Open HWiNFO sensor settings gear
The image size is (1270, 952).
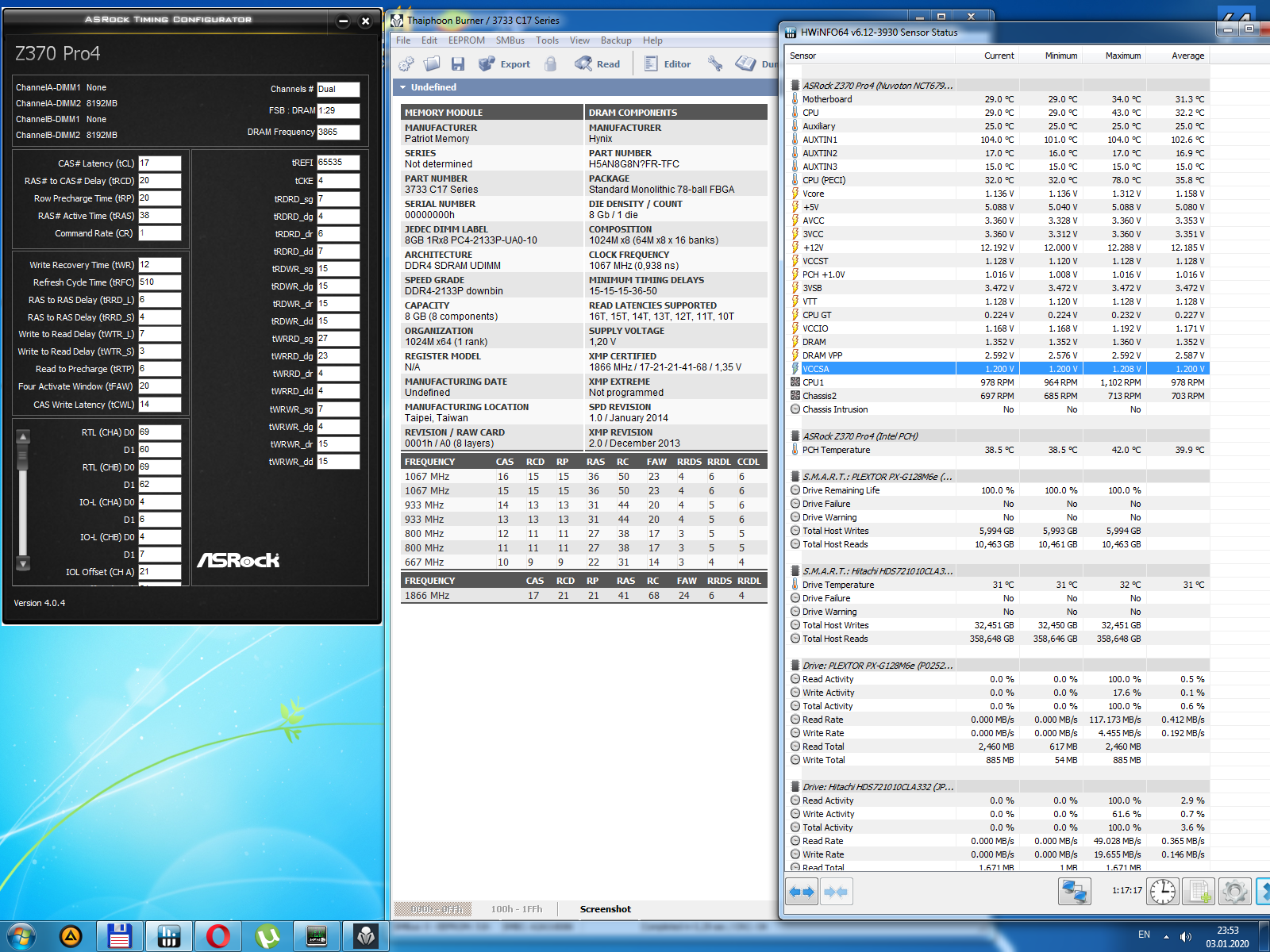[1234, 892]
